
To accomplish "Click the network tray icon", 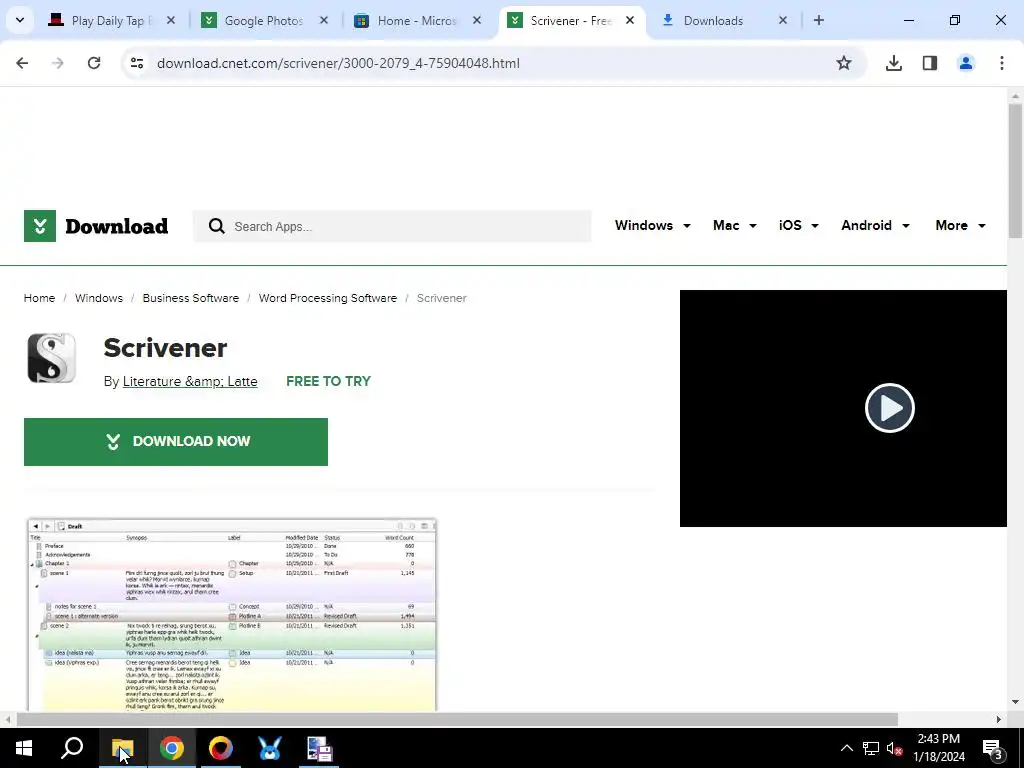I will pos(871,748).
